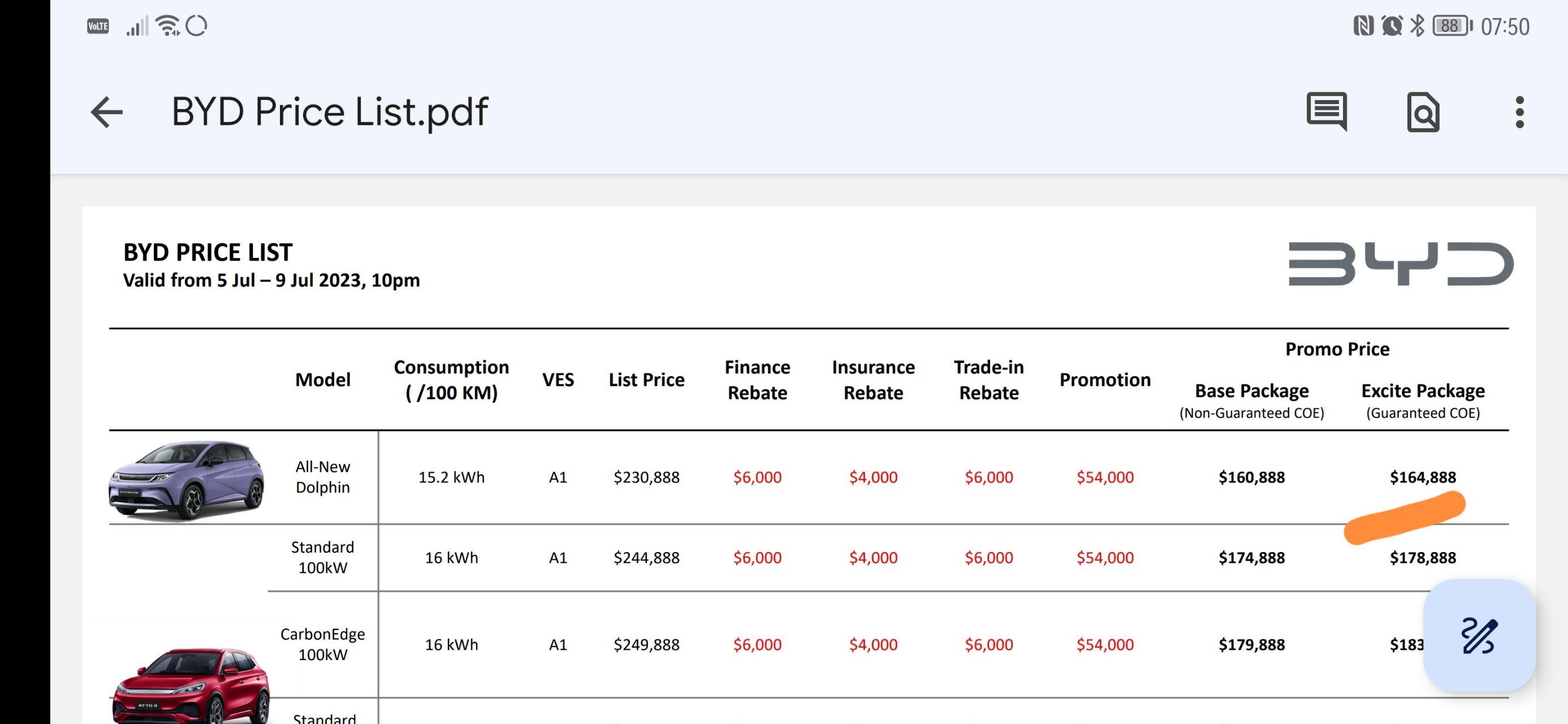Tap CarbonEdge row '$4,000' insurance rebate
This screenshot has height=724, width=1568.
pos(873,644)
